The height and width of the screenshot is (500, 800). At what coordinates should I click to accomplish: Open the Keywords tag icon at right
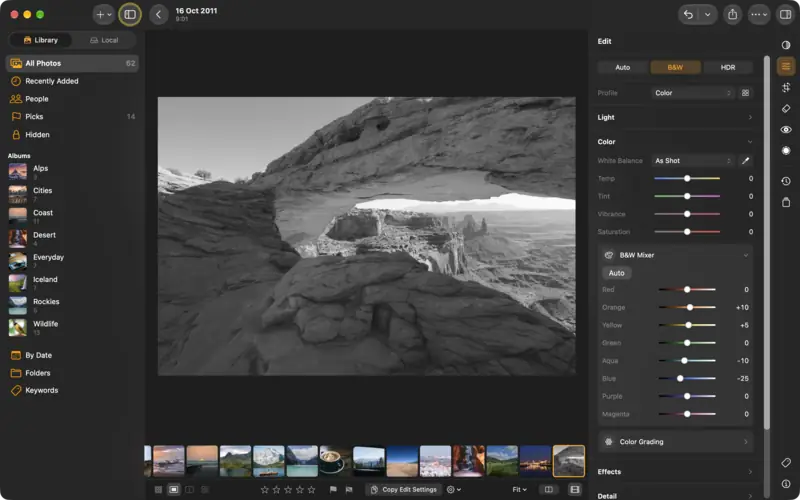click(786, 463)
